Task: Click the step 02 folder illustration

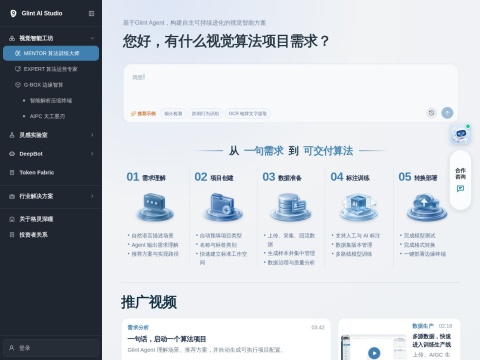Action: (x=223, y=207)
